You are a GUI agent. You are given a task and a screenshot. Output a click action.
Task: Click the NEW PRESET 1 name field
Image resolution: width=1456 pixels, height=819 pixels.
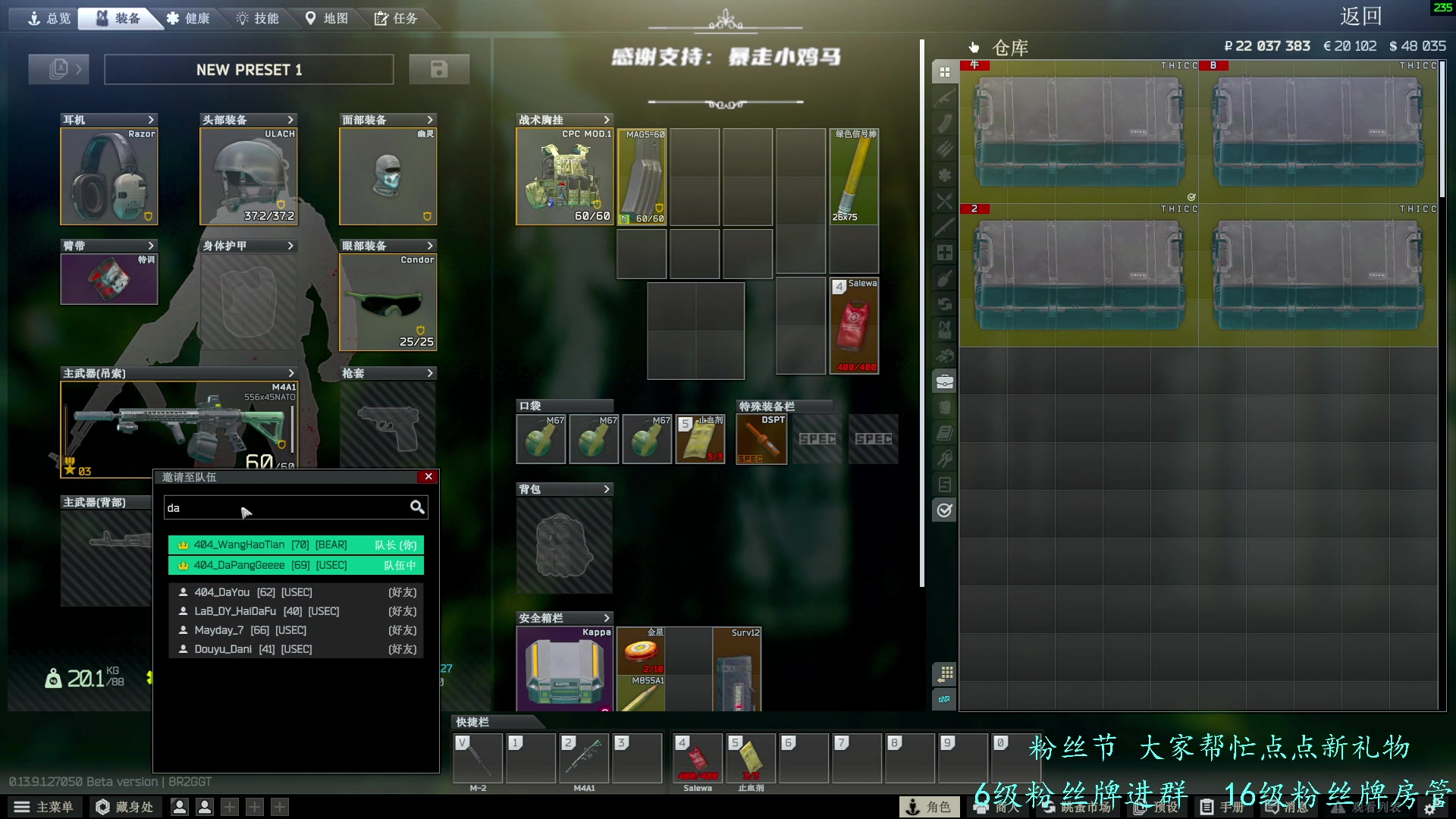[249, 70]
